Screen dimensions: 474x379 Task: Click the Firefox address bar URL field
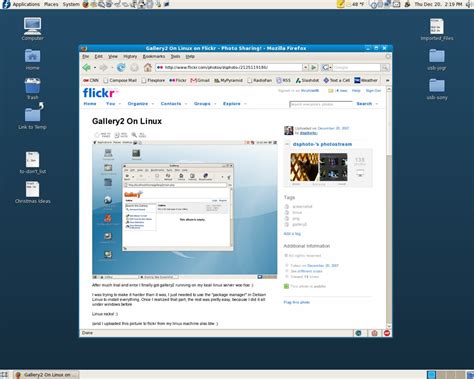pos(230,67)
